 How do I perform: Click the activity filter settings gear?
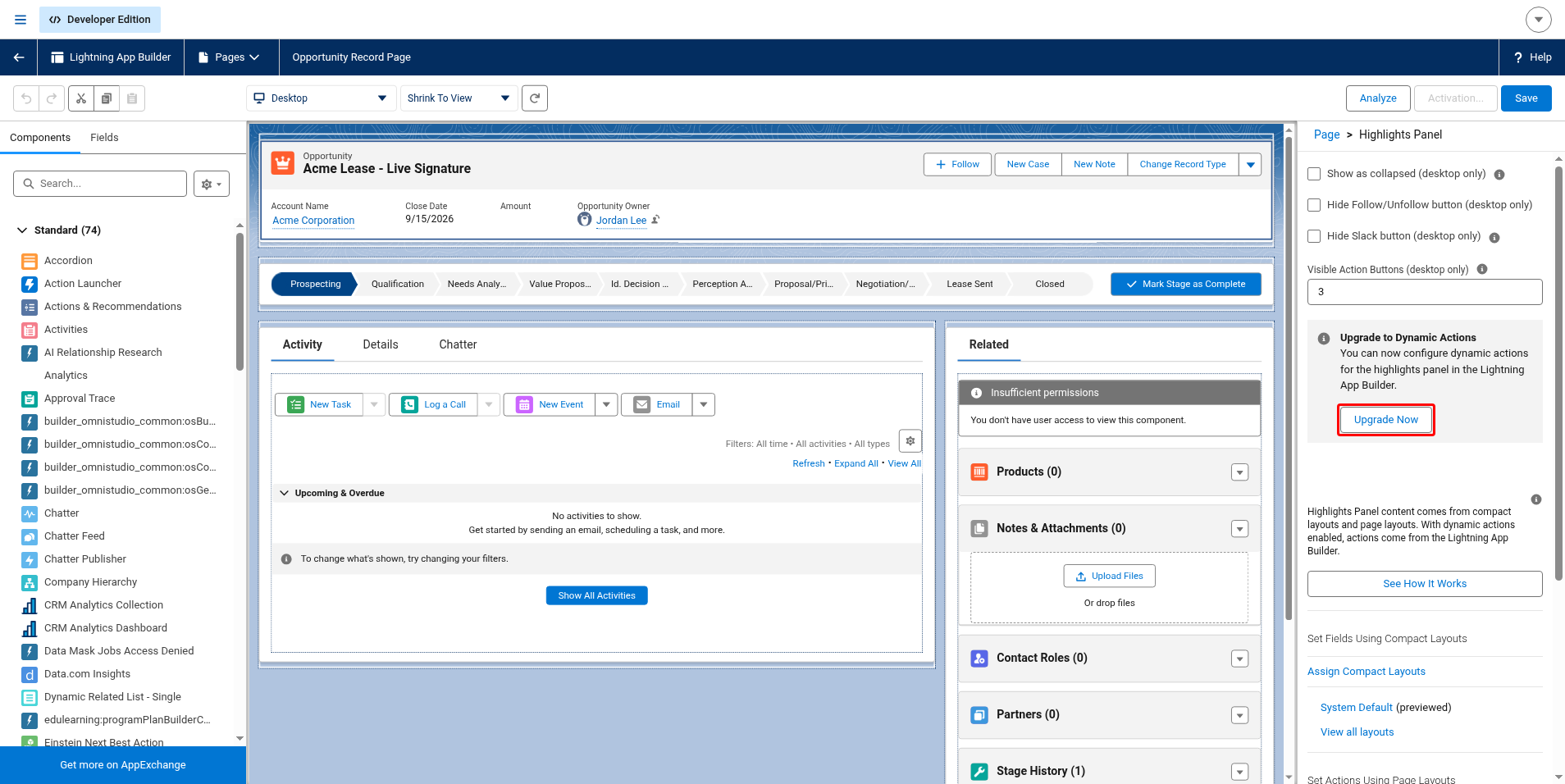point(910,441)
